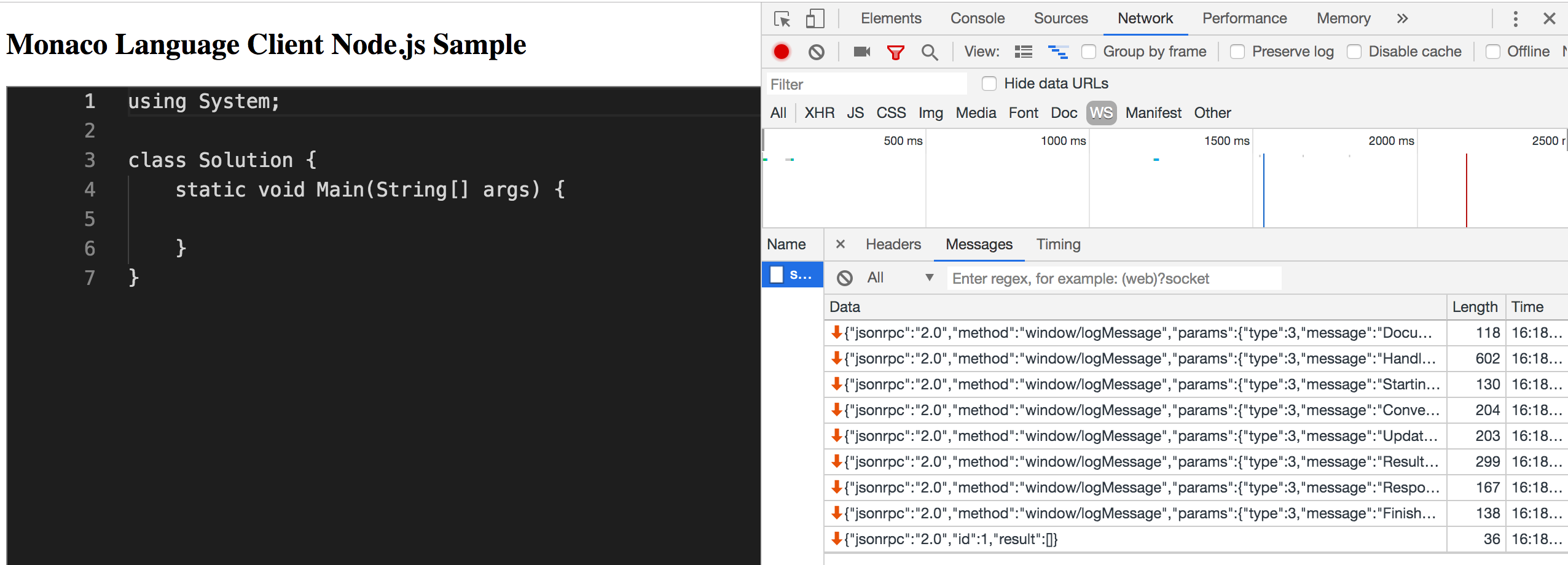
Task: Activate the inspect element picker icon
Action: pyautogui.click(x=782, y=19)
